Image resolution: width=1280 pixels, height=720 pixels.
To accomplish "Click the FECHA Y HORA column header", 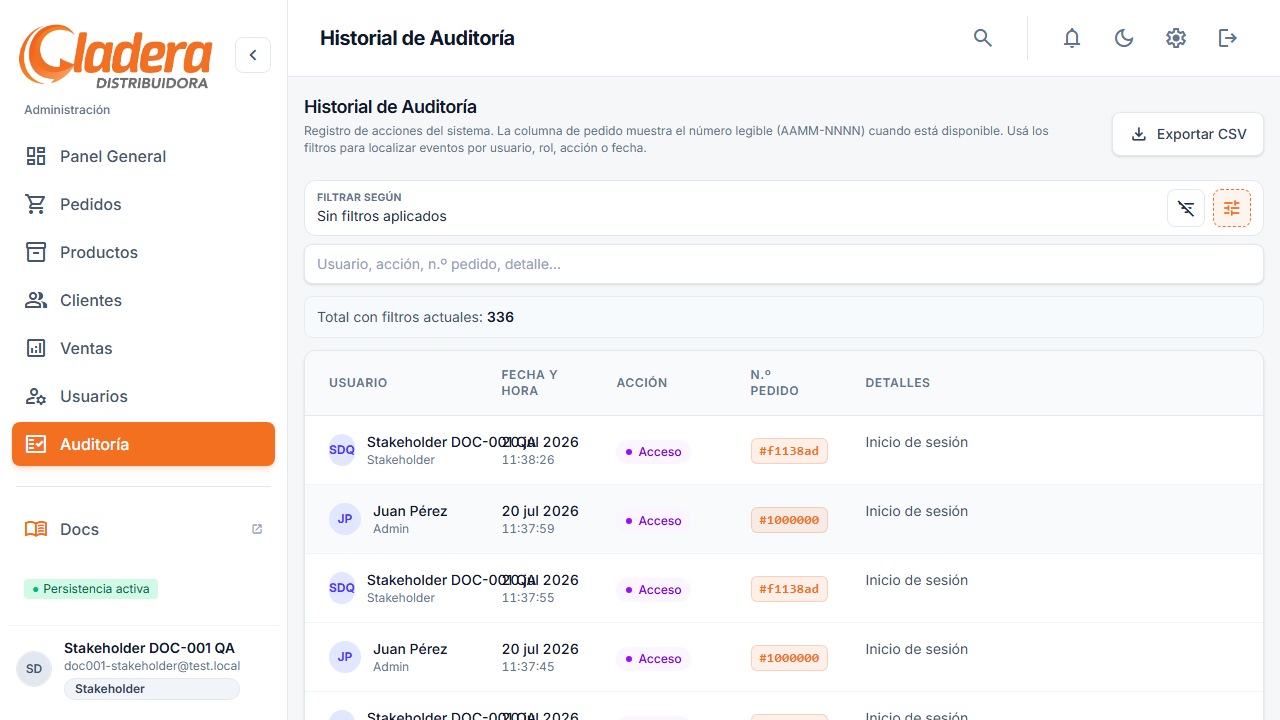I will (530, 383).
